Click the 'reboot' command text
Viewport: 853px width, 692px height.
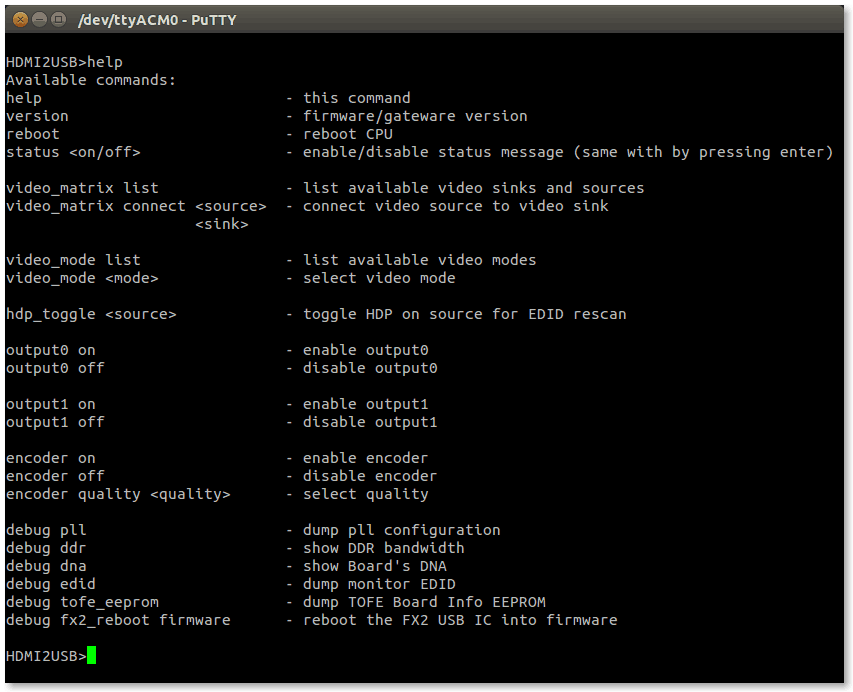(33, 134)
